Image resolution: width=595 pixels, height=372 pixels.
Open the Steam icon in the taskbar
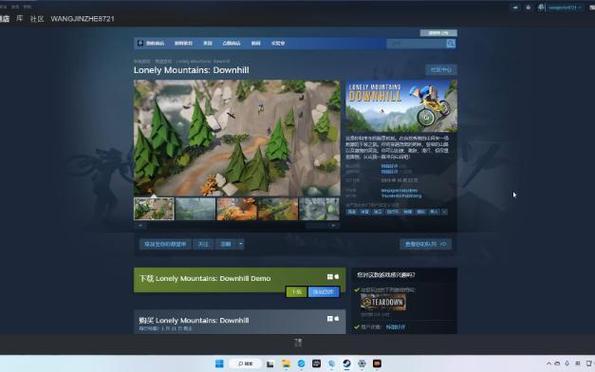click(346, 364)
